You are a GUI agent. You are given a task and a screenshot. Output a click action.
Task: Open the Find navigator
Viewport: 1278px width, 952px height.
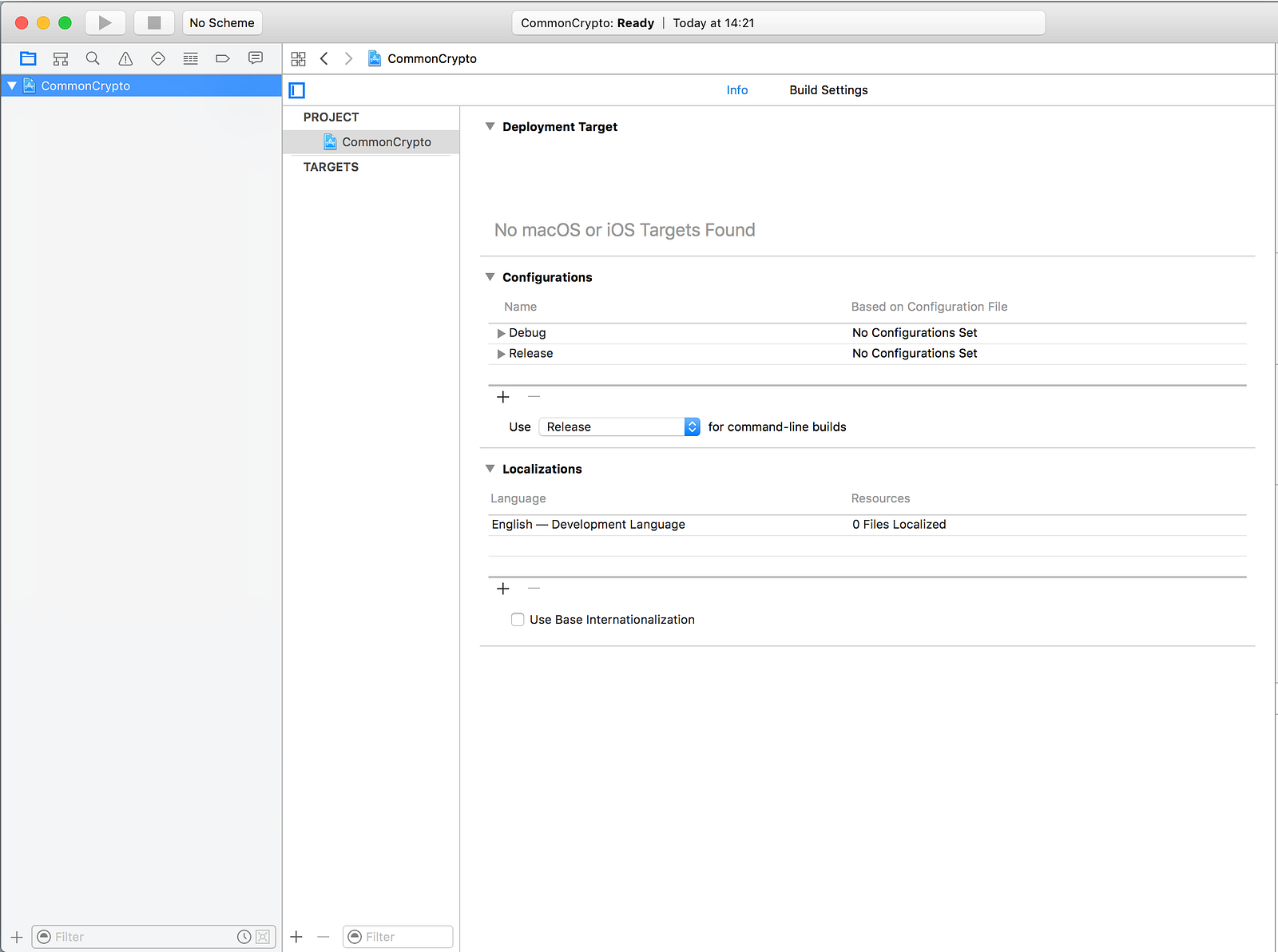coord(93,58)
